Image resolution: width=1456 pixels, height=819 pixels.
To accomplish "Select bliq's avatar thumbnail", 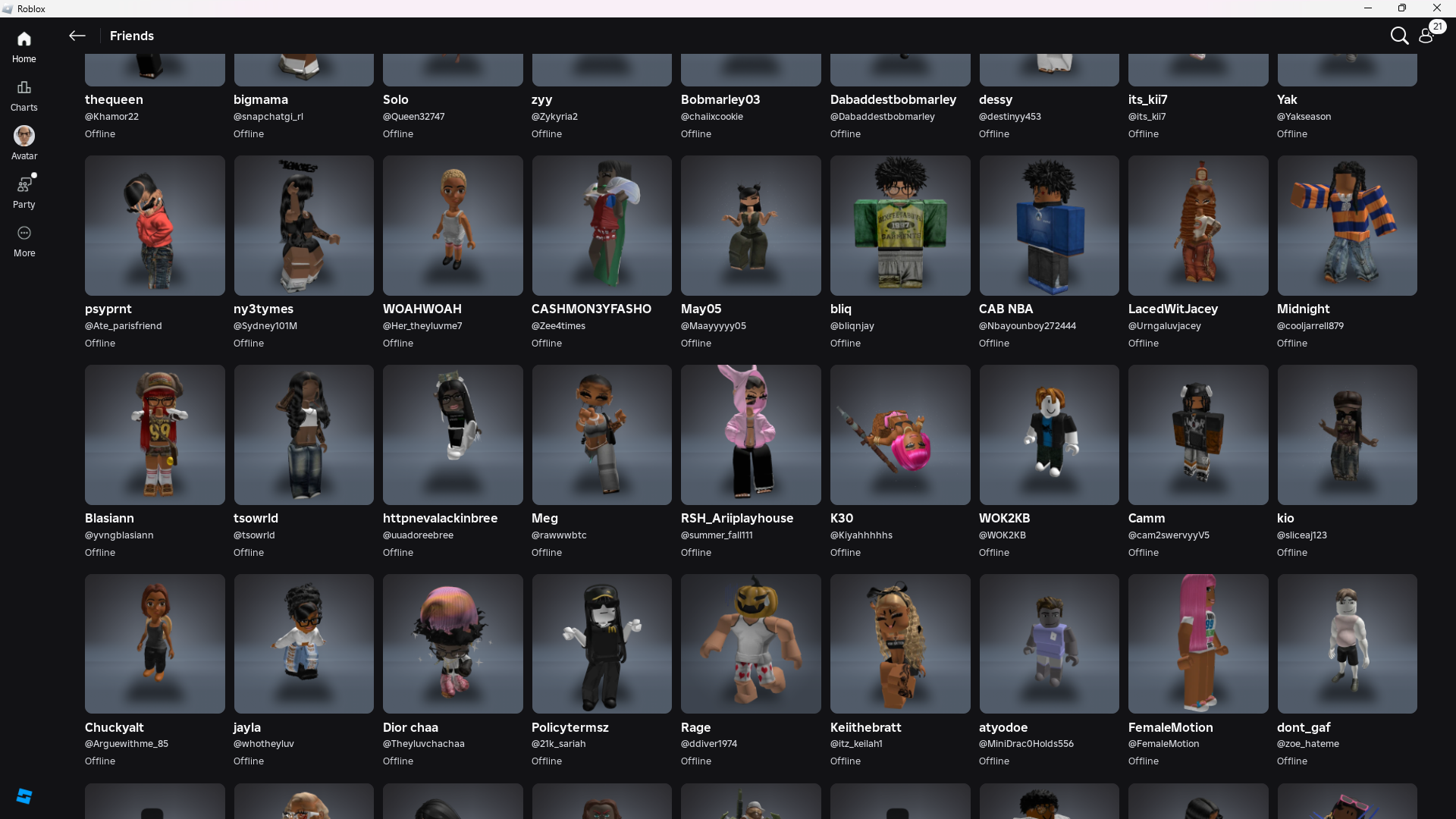I will click(899, 225).
